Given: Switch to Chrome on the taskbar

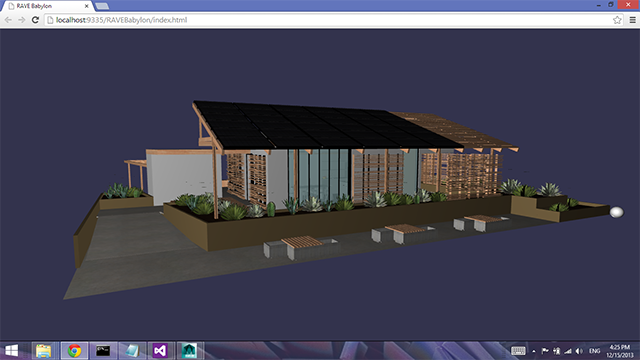Looking at the screenshot, I should 74,351.
